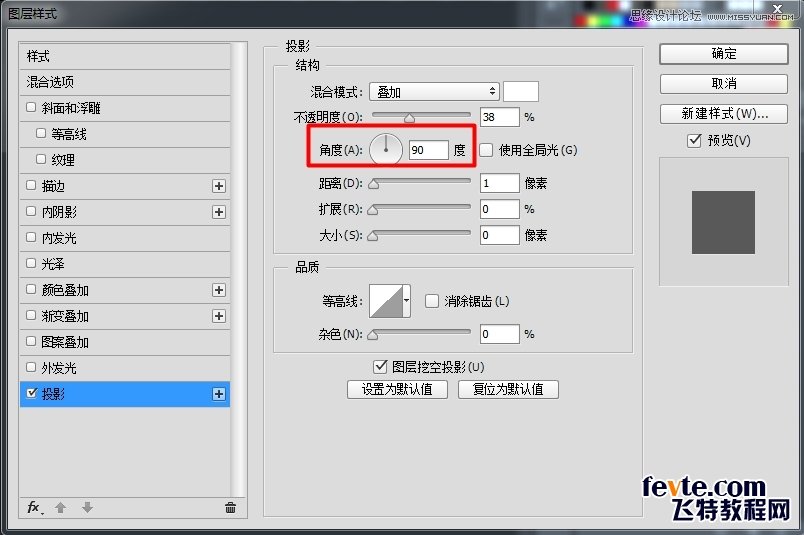Add another 投影 effect with plus icon
Viewport: 804px width, 535px height.
click(219, 394)
